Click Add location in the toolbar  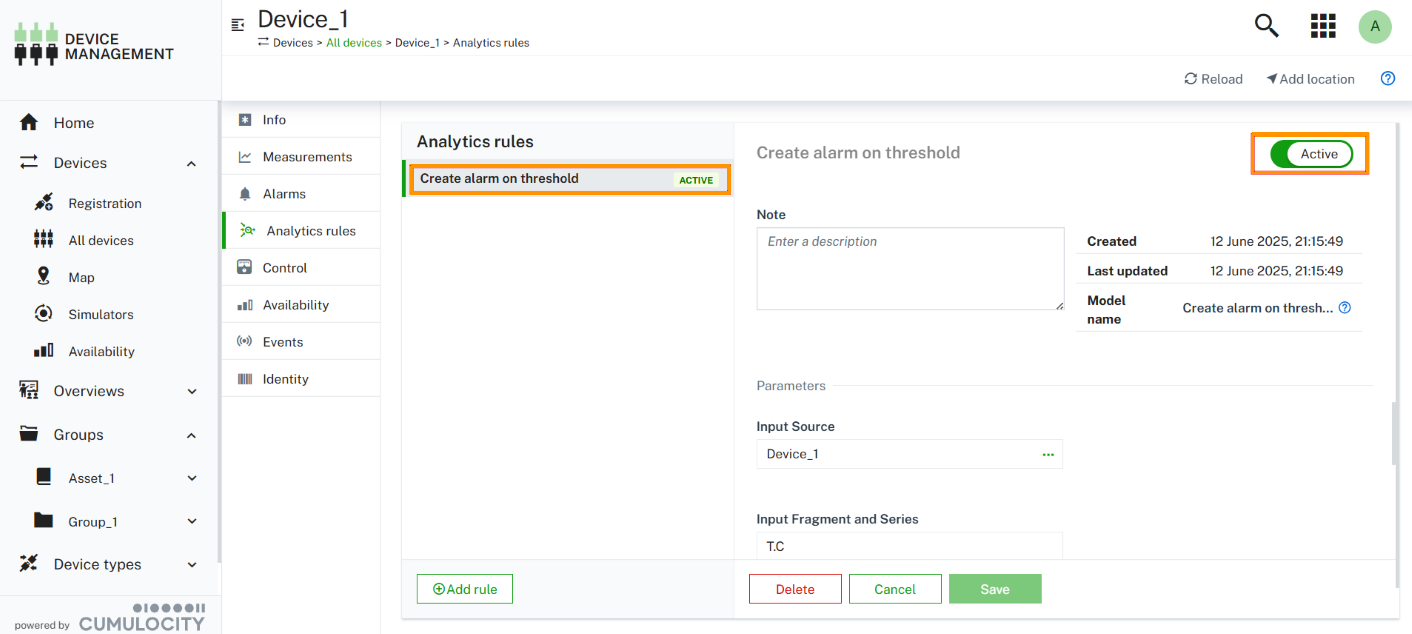(x=1310, y=79)
